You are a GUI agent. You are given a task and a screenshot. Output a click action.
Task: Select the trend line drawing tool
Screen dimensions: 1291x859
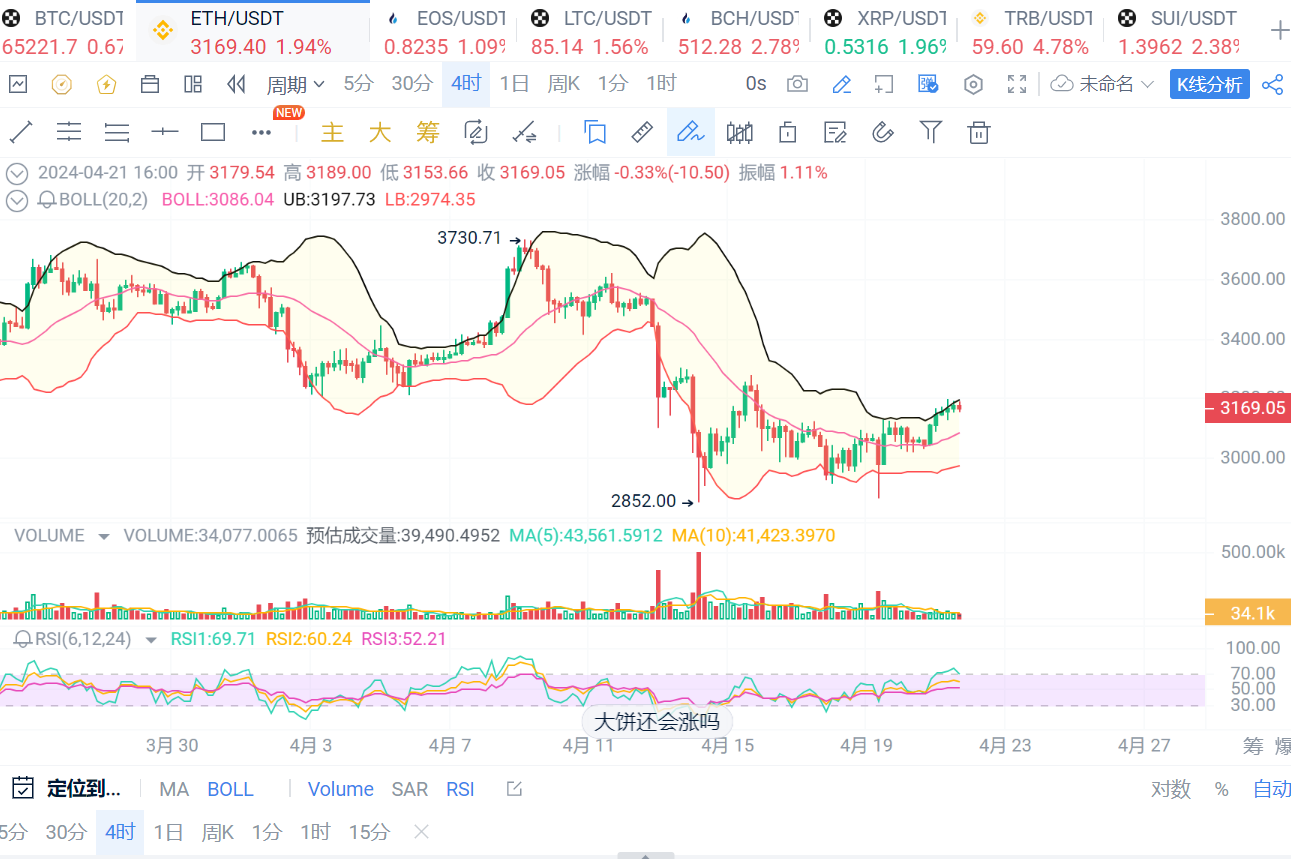click(x=21, y=132)
